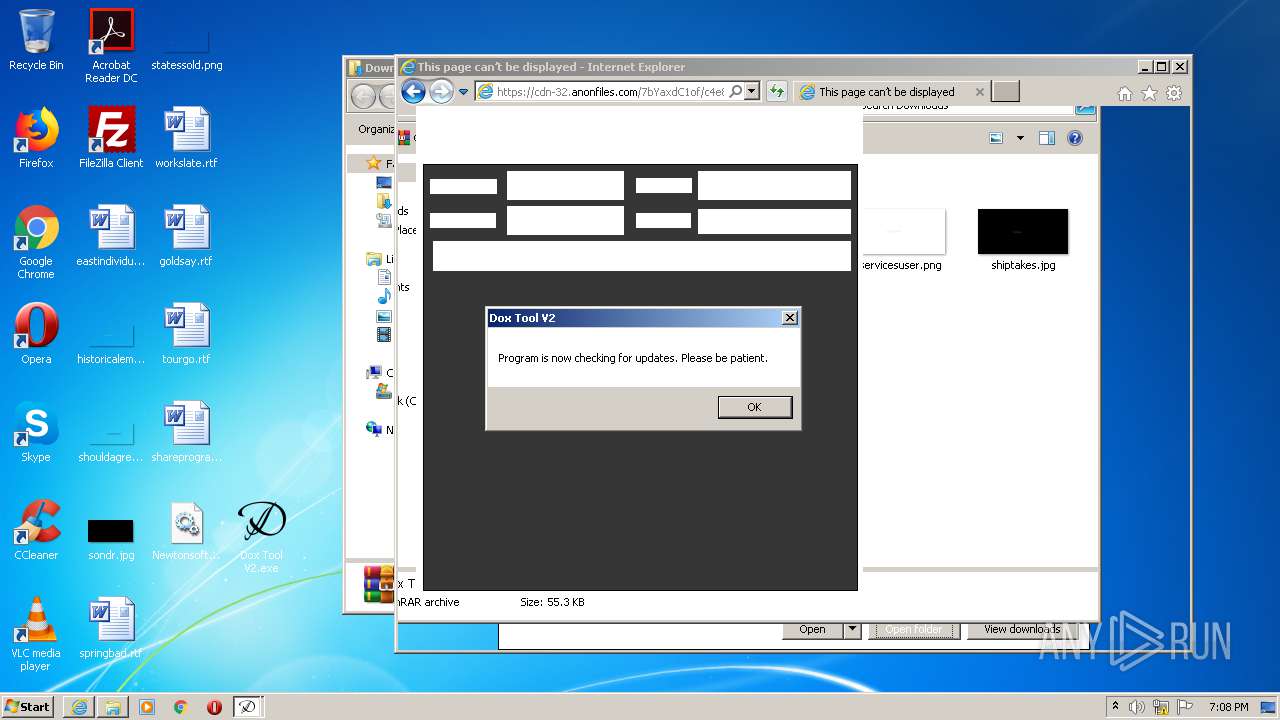The image size is (1280, 720).
Task: Click OK in the Dox Tool V2 dialog
Action: tap(754, 407)
